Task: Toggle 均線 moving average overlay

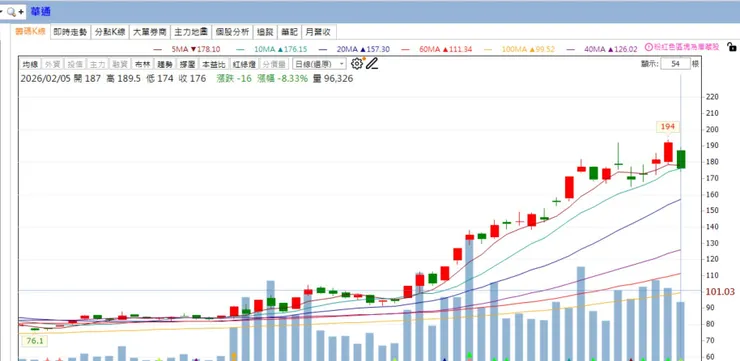Action: (30, 64)
